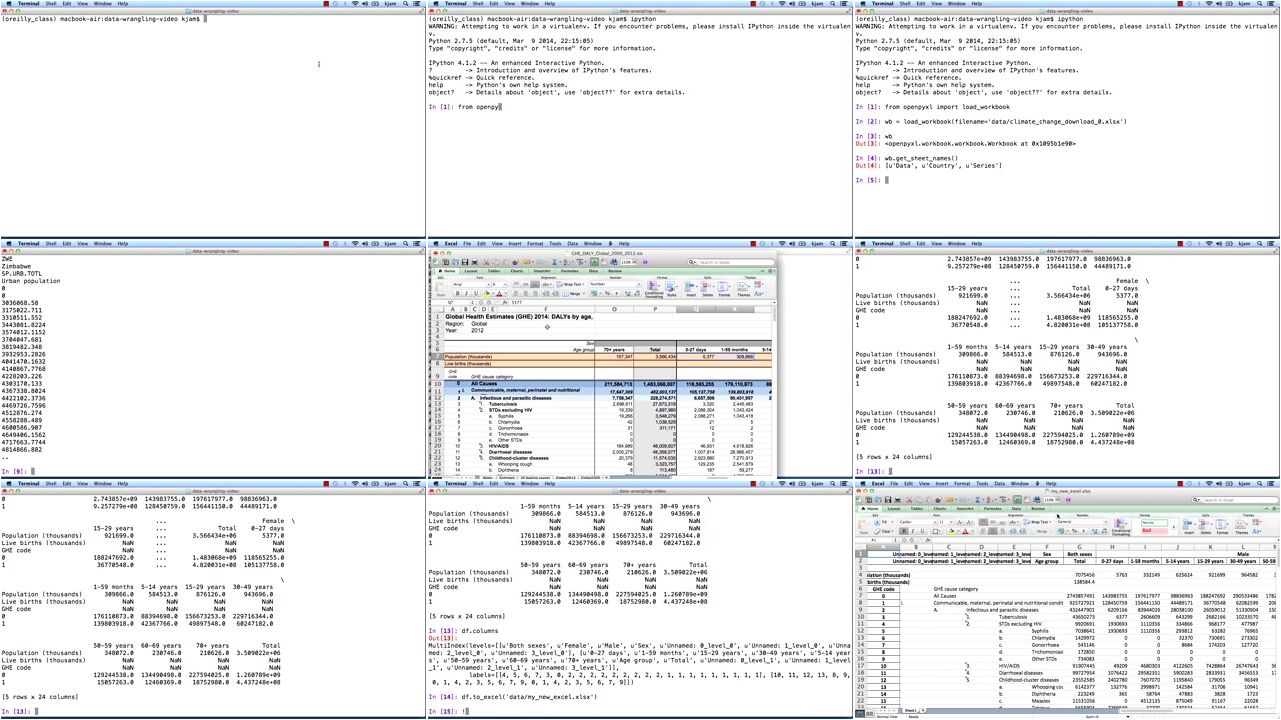Click Styles icon in GHE_DALY_Global ribbon
The height and width of the screenshot is (720, 1281).
pyautogui.click(x=670, y=289)
